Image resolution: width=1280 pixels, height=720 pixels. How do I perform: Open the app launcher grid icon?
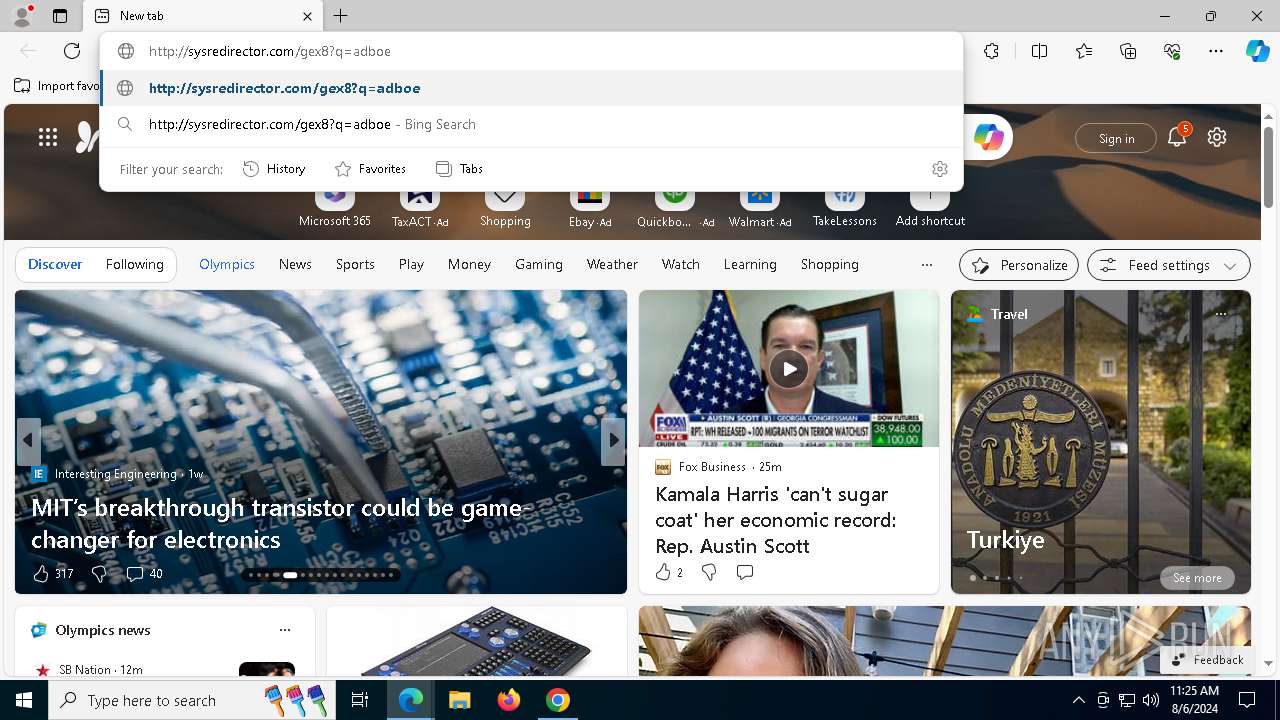click(x=48, y=138)
